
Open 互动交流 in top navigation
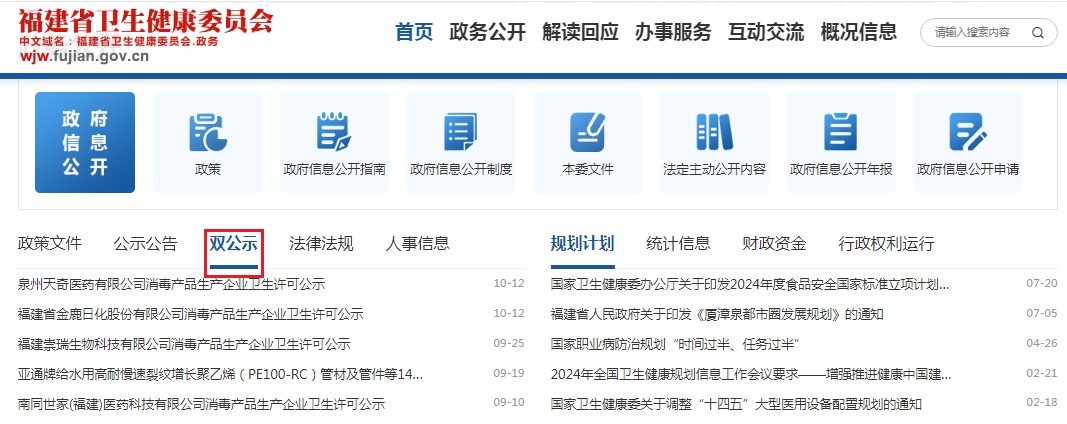(766, 32)
